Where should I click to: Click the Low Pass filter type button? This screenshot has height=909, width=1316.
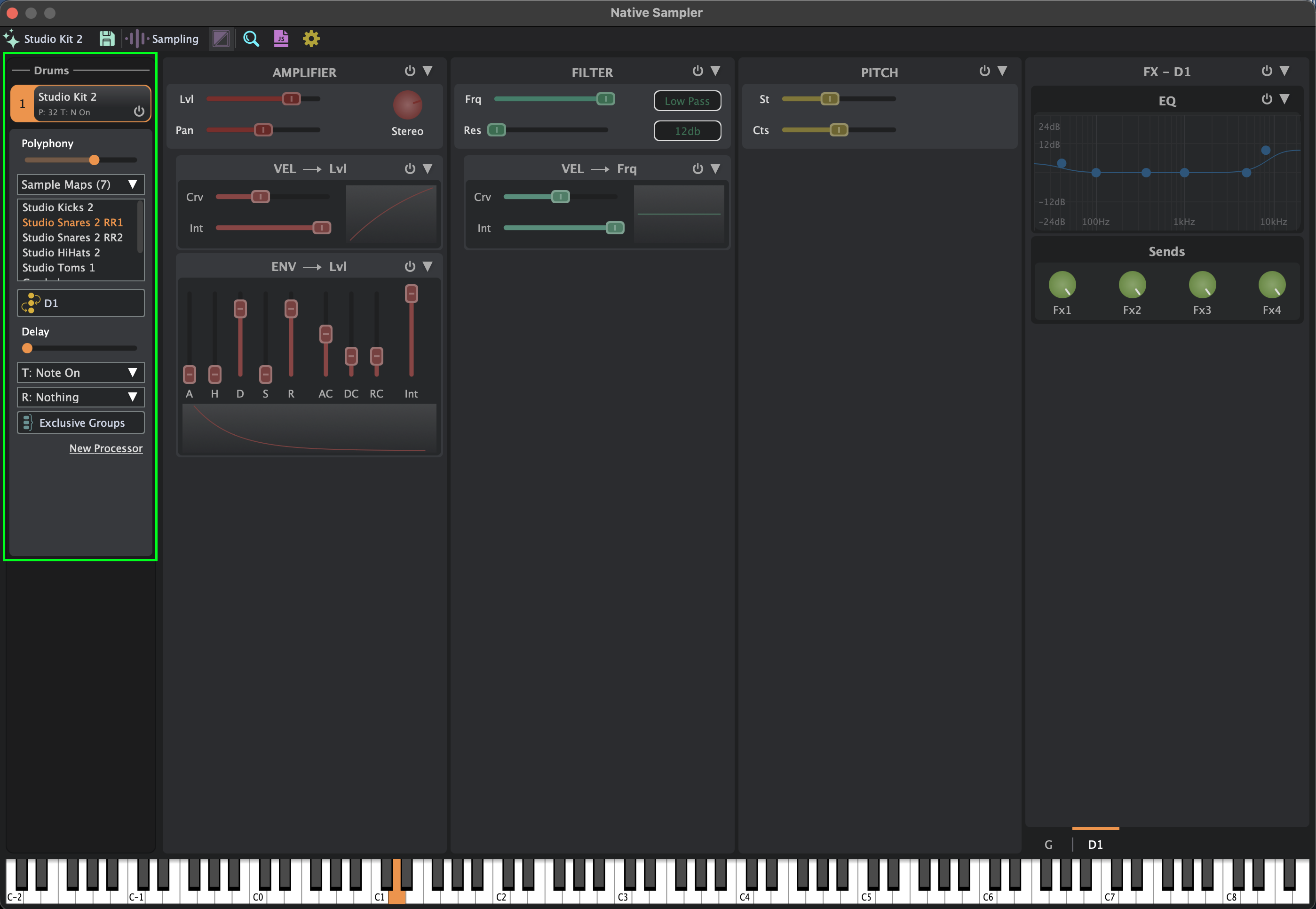click(687, 101)
